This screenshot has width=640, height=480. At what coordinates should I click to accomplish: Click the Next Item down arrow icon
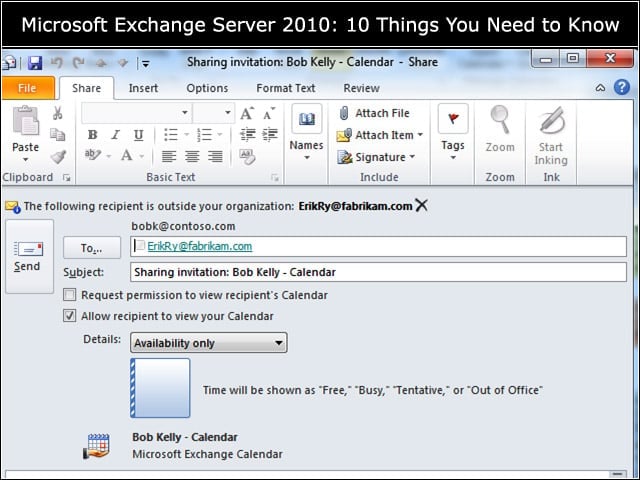[122, 63]
